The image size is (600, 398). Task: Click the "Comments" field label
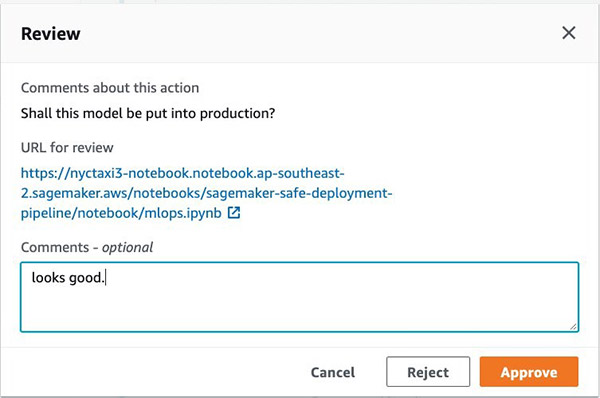(x=55, y=248)
